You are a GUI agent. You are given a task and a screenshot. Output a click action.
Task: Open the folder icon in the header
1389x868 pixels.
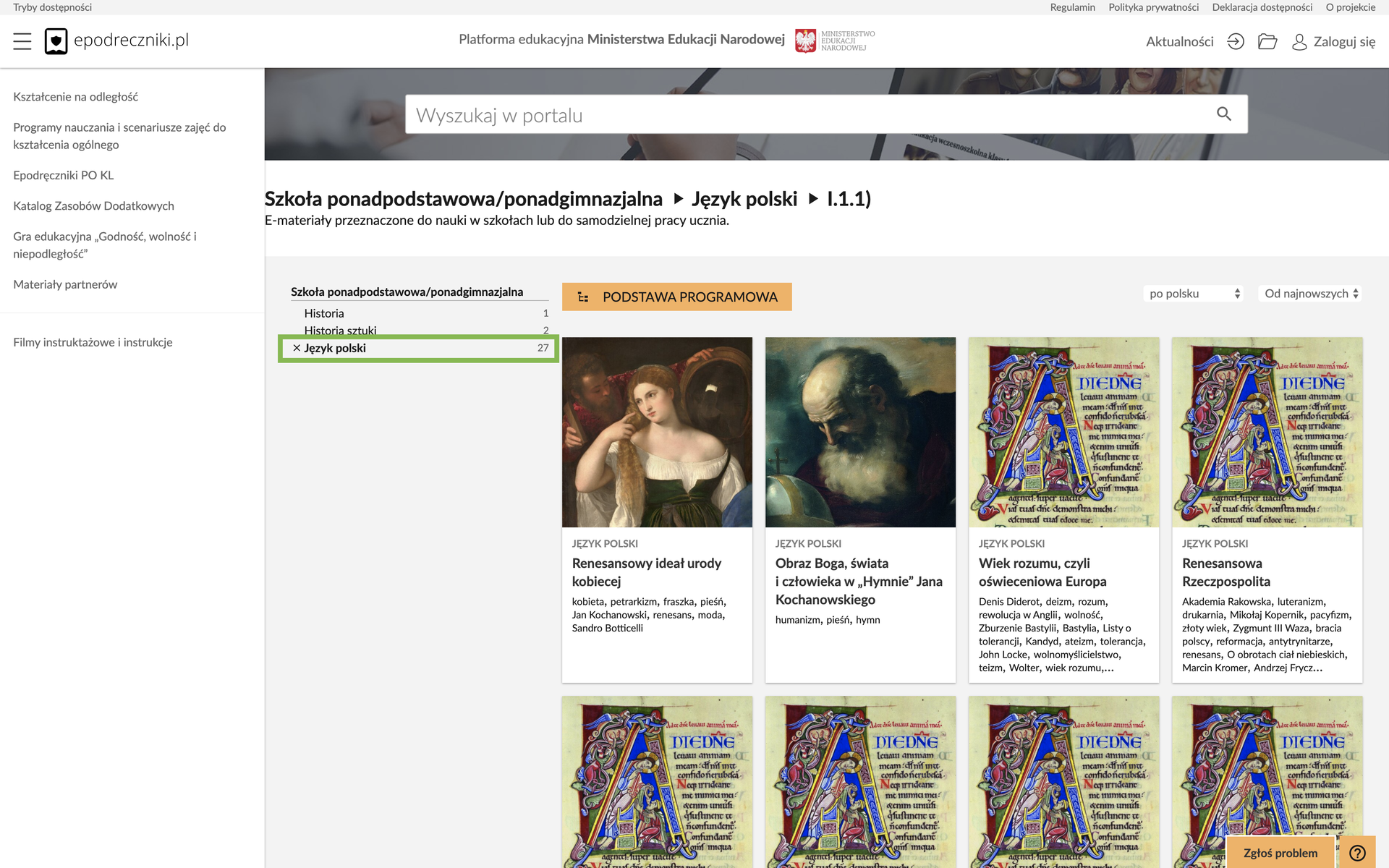click(1267, 41)
